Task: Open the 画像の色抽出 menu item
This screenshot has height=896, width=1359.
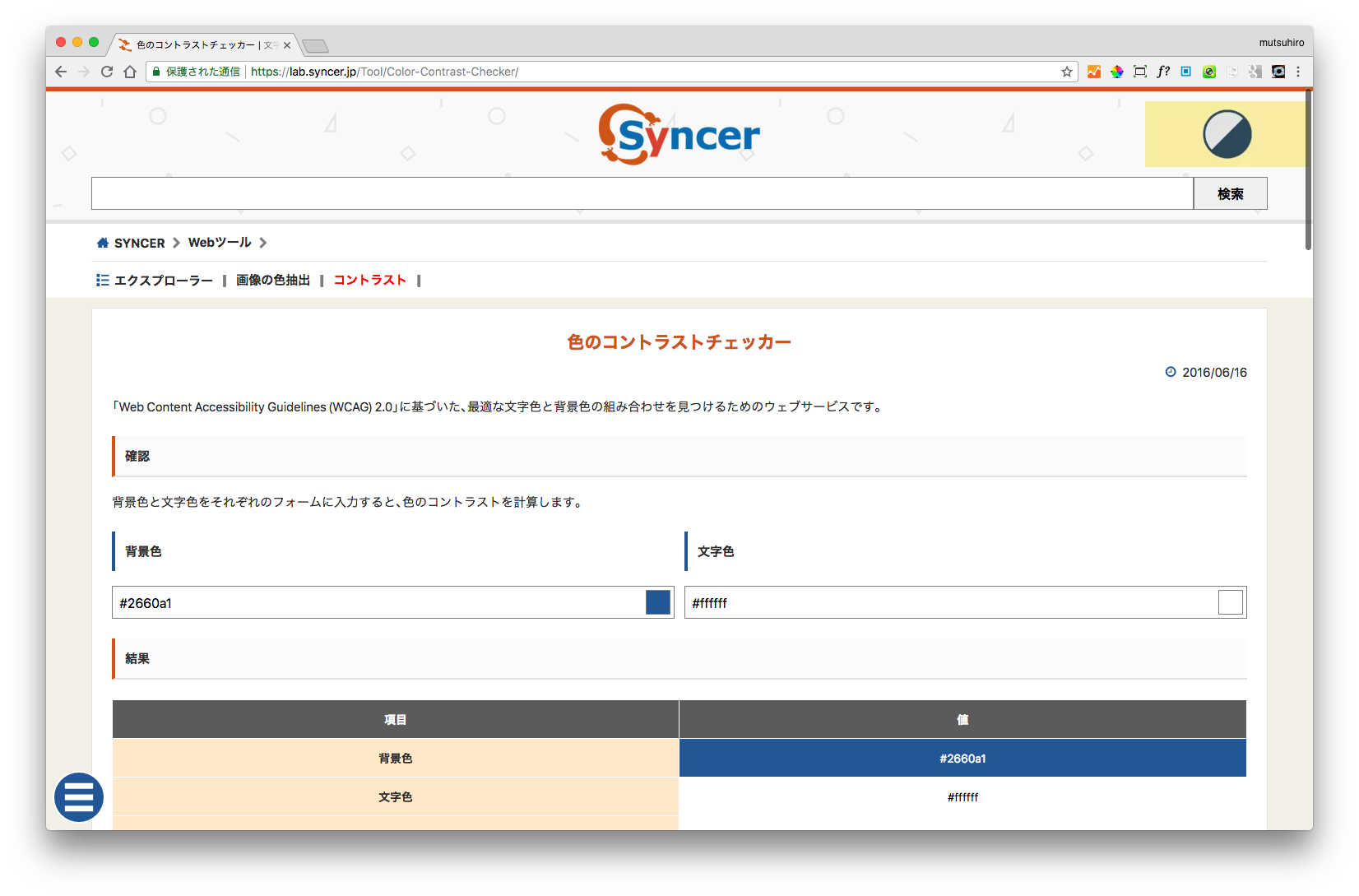Action: (x=273, y=281)
